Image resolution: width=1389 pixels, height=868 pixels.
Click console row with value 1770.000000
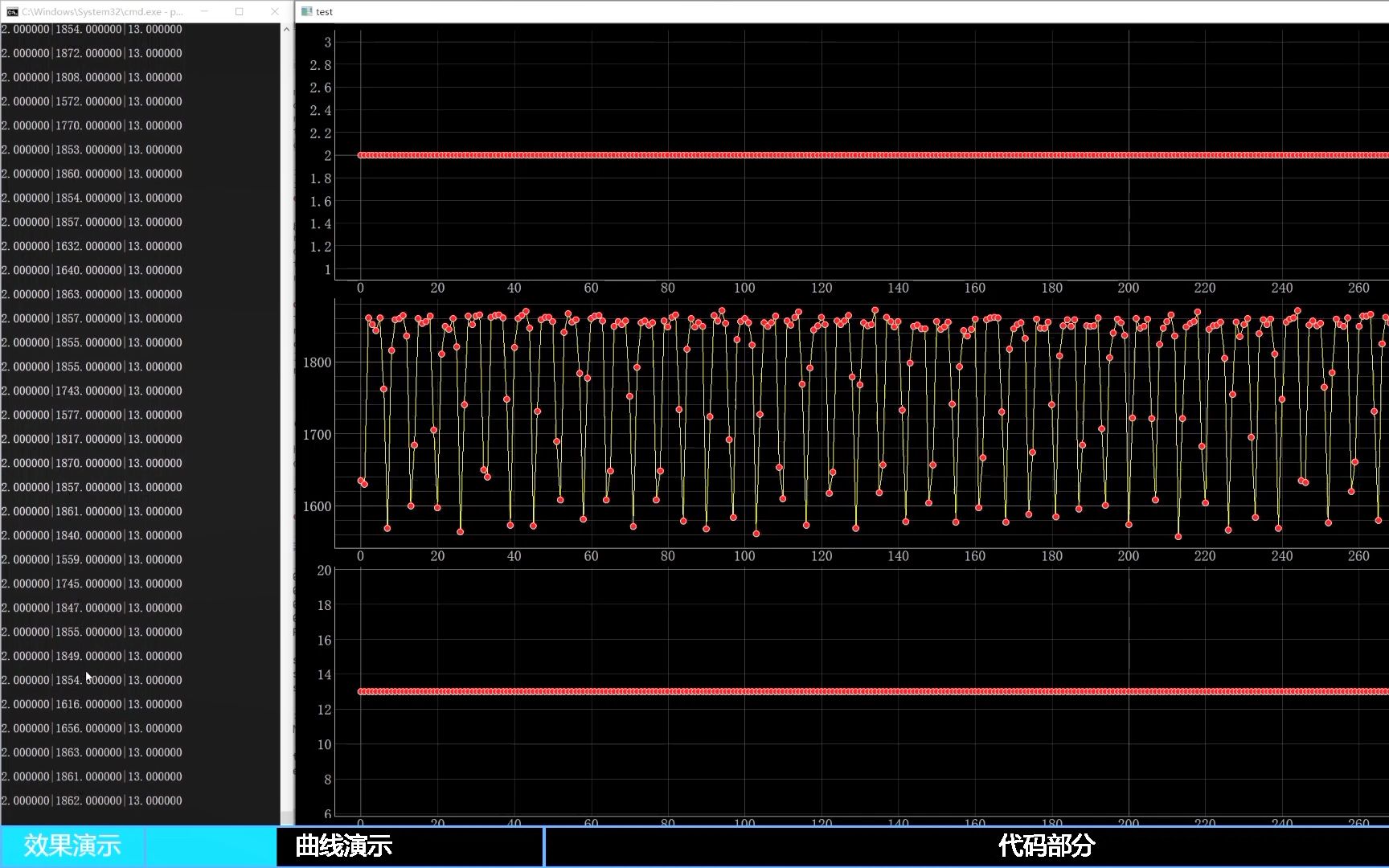pyautogui.click(x=92, y=125)
